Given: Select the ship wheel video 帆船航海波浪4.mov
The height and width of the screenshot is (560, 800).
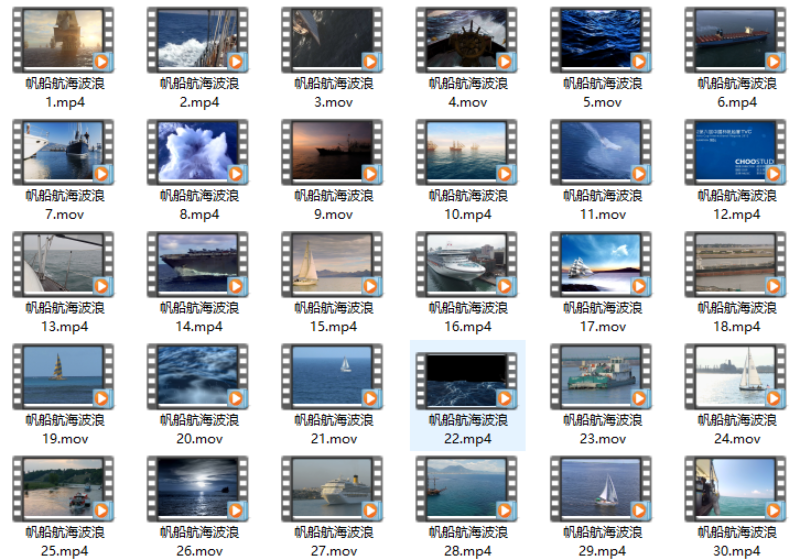Looking at the screenshot, I should tap(466, 40).
